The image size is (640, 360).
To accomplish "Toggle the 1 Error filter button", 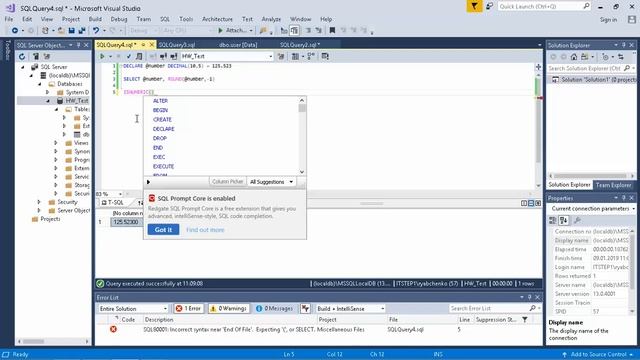I will (x=188, y=309).
